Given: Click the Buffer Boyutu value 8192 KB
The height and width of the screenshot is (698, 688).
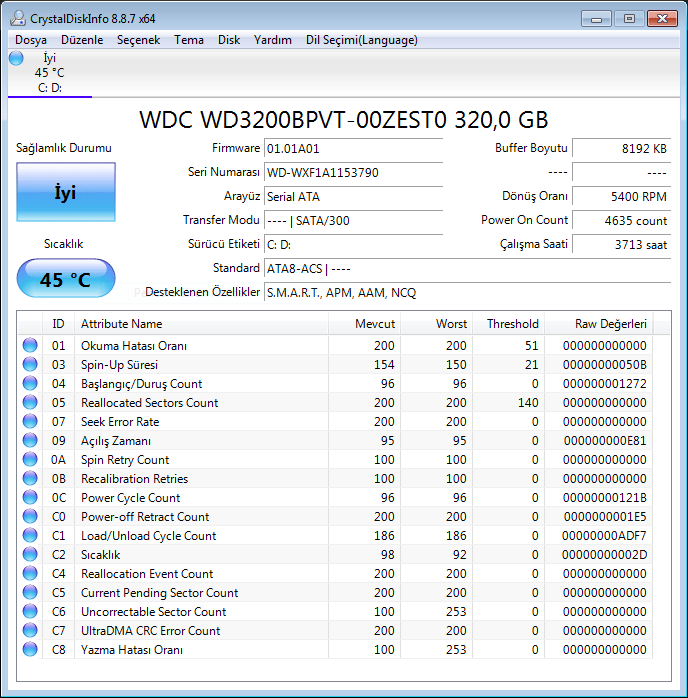Looking at the screenshot, I should click(621, 148).
